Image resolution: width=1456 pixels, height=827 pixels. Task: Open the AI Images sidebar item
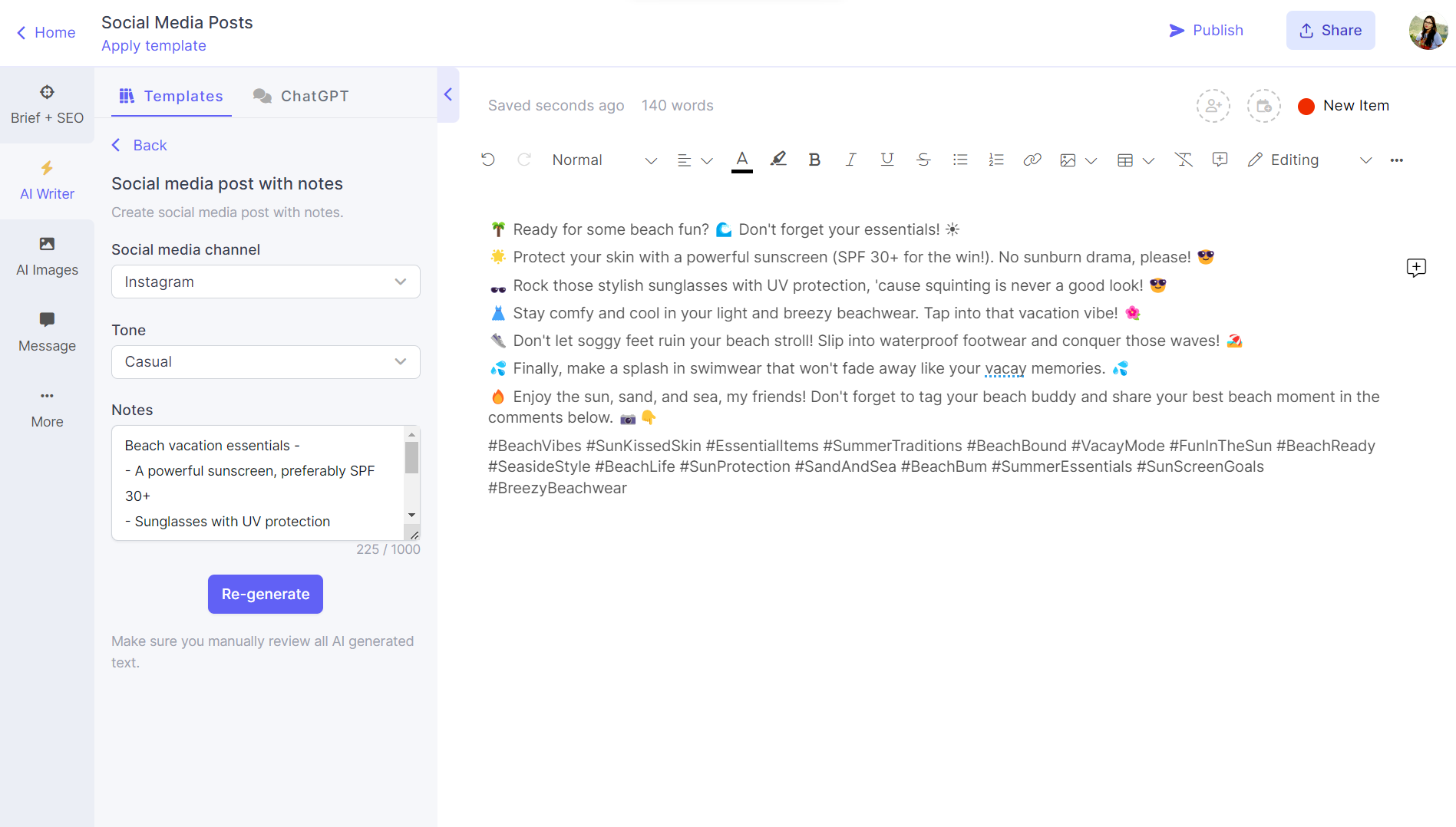tap(47, 256)
